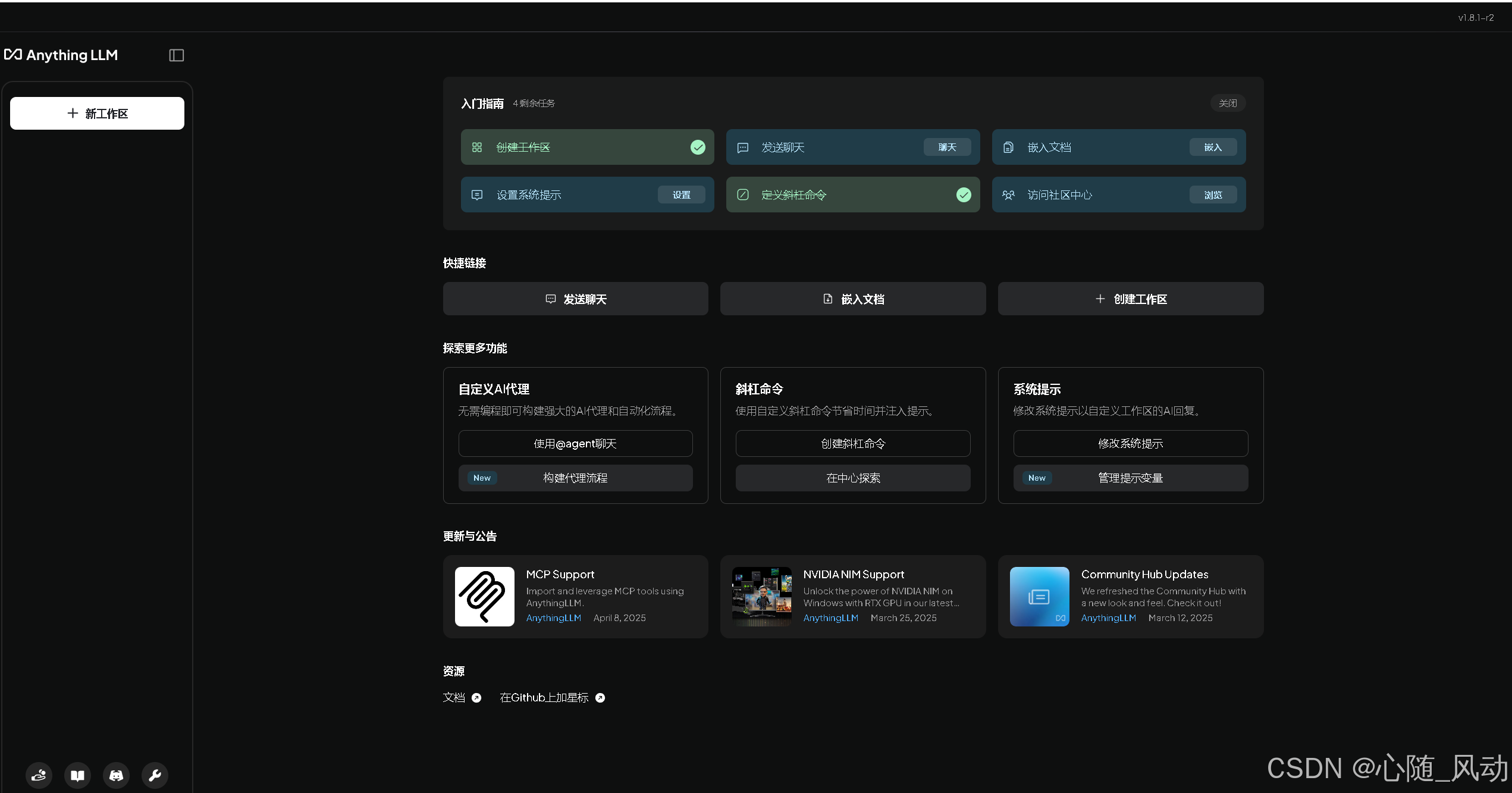Image resolution: width=1512 pixels, height=793 pixels.
Task: Click the checkmark on 定义斜杠命令 task
Action: click(963, 195)
